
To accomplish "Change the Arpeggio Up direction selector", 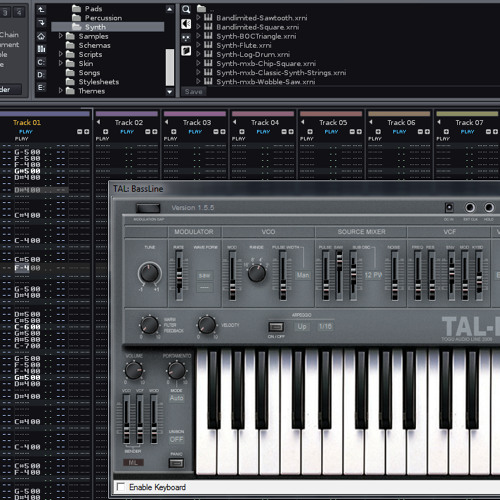I will tap(302, 327).
